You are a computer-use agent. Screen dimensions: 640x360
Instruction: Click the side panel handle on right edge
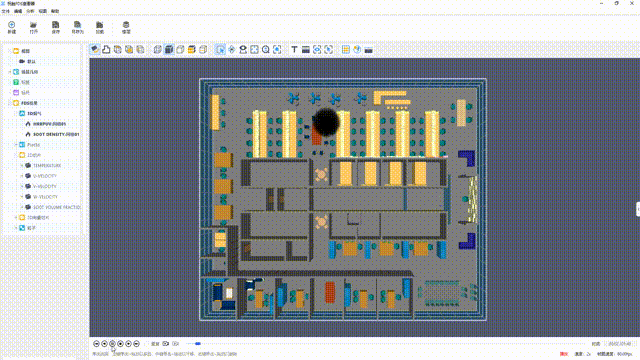pyautogui.click(x=638, y=209)
